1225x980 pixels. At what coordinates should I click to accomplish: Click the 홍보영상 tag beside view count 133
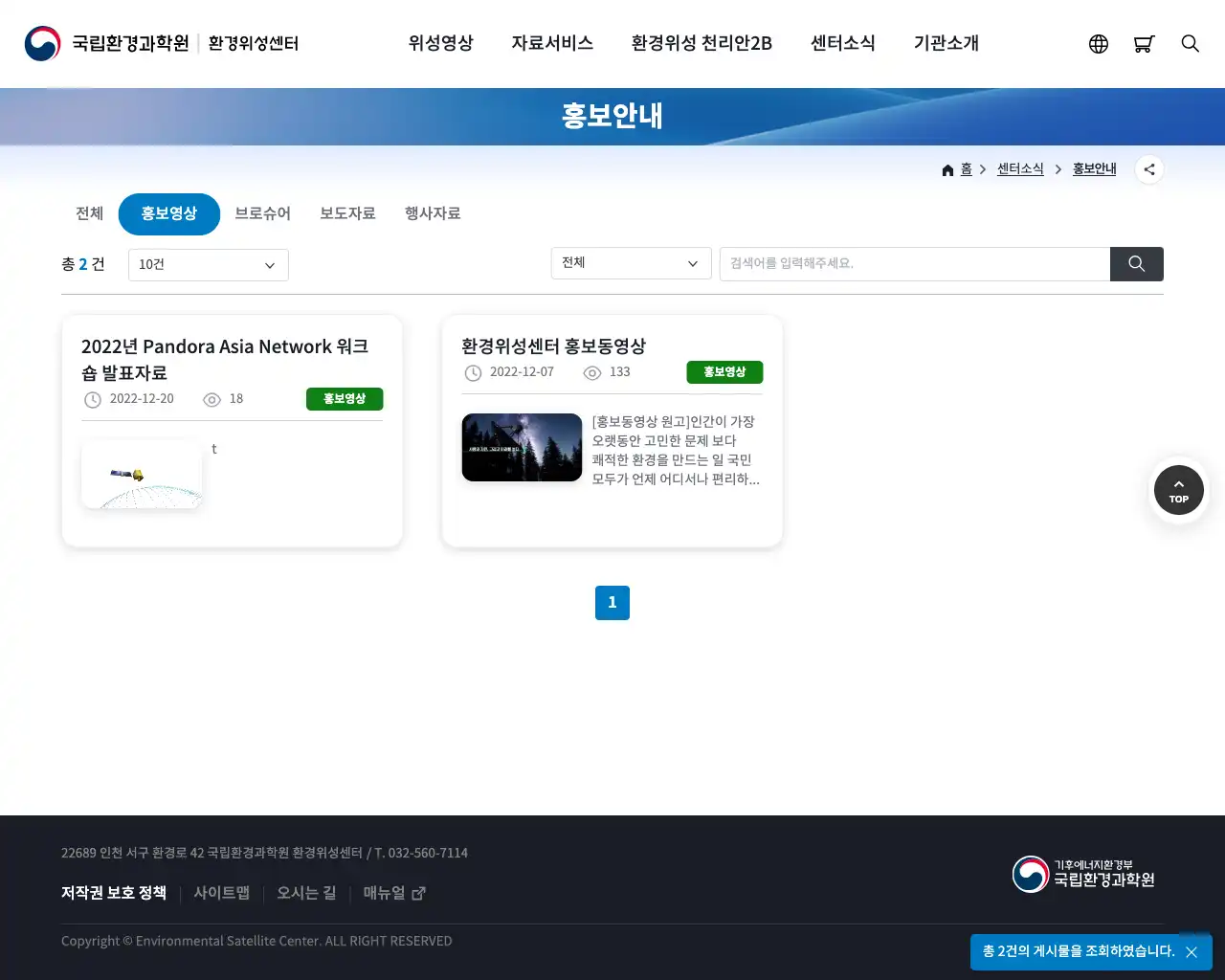(x=724, y=372)
